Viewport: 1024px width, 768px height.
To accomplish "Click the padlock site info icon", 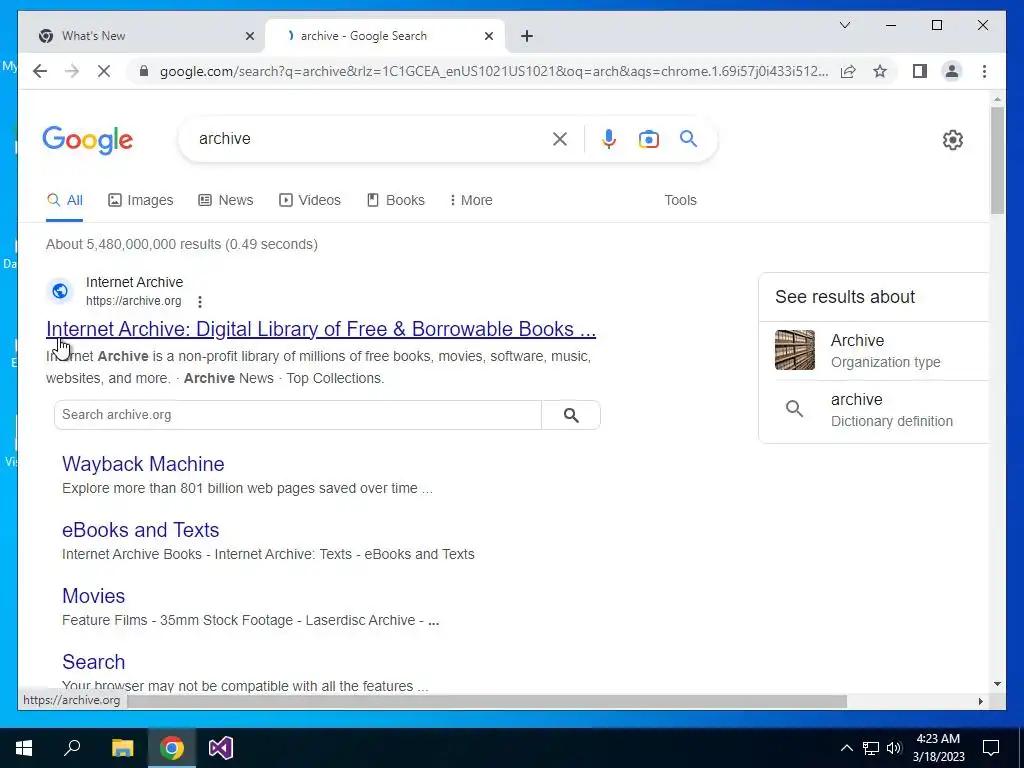I will point(144,71).
